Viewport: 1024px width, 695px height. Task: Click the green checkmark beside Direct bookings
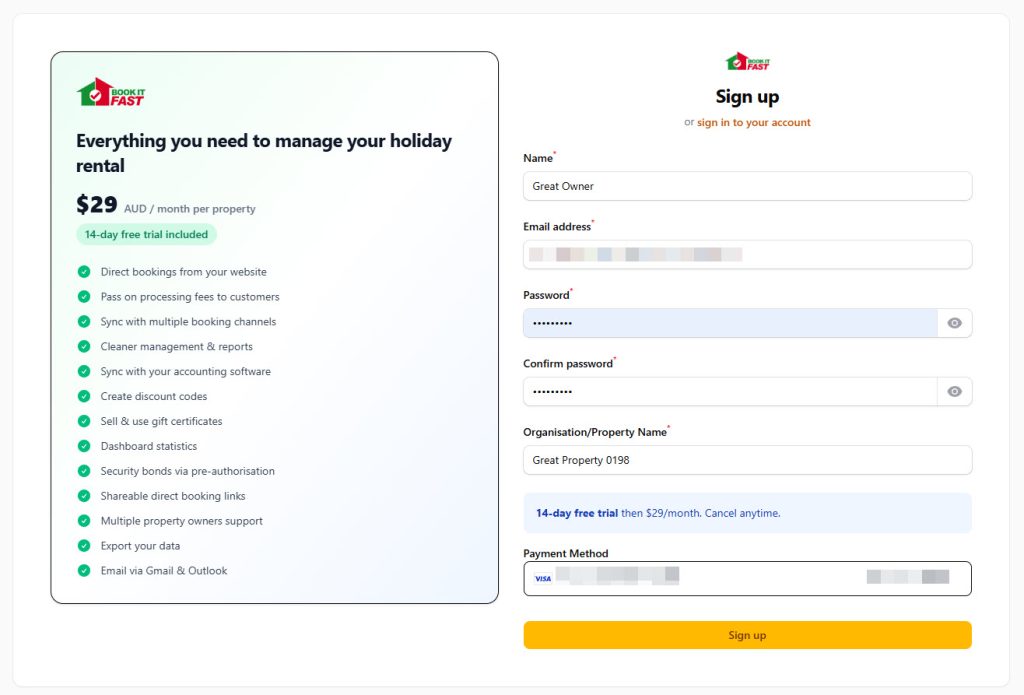tap(84, 272)
